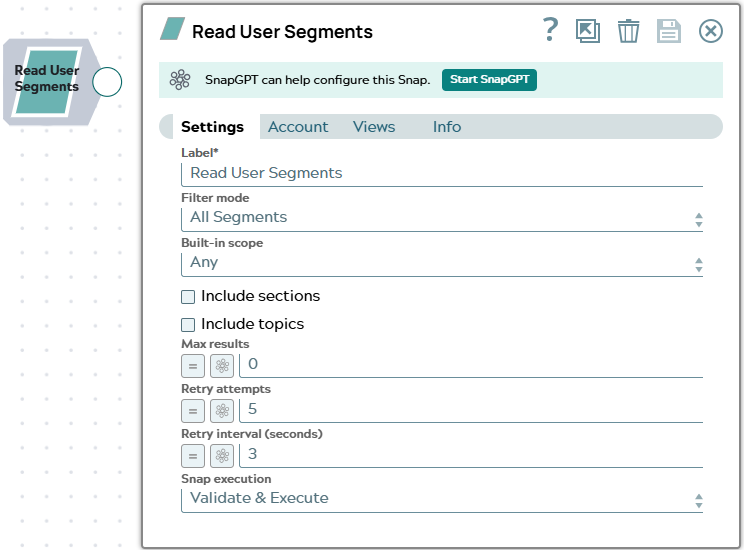Start SnapGPT assistant
The width and height of the screenshot is (744, 550).
(x=489, y=80)
